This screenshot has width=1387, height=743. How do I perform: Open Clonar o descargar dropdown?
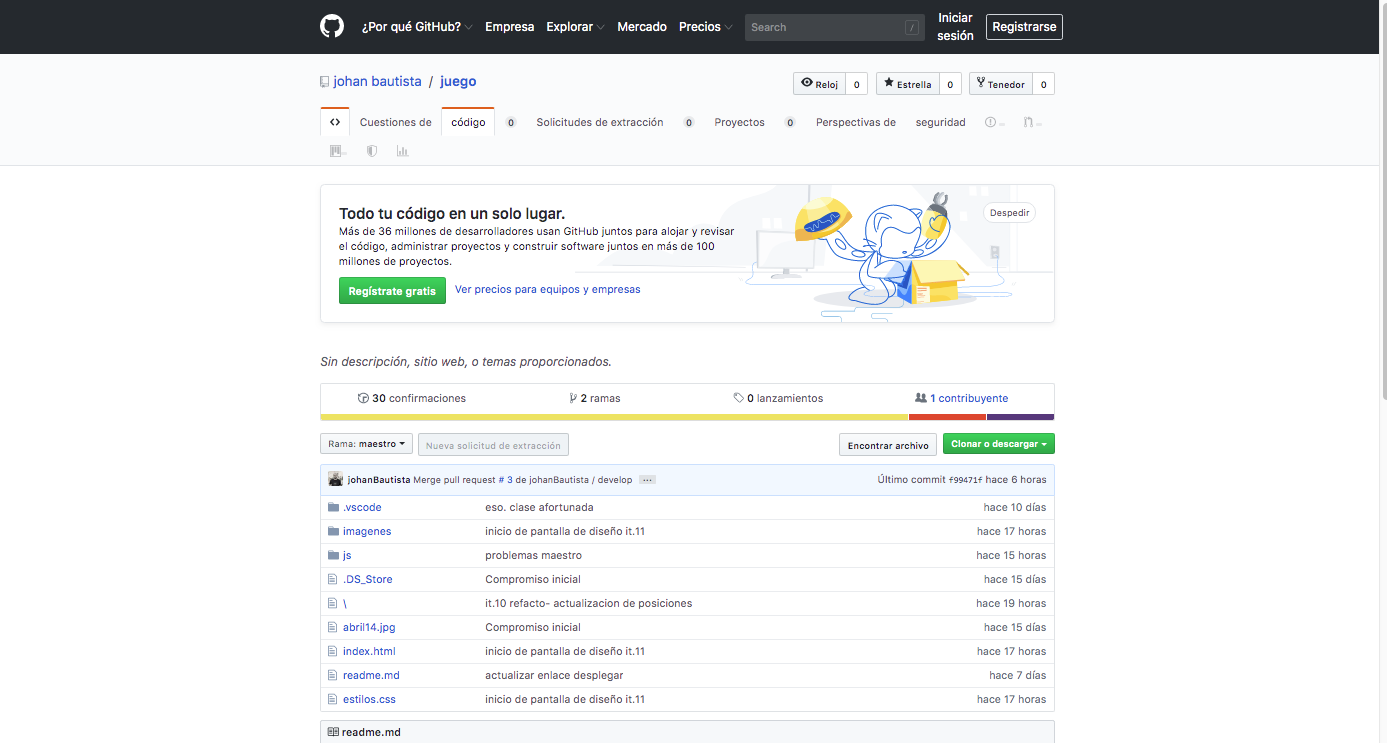click(999, 444)
